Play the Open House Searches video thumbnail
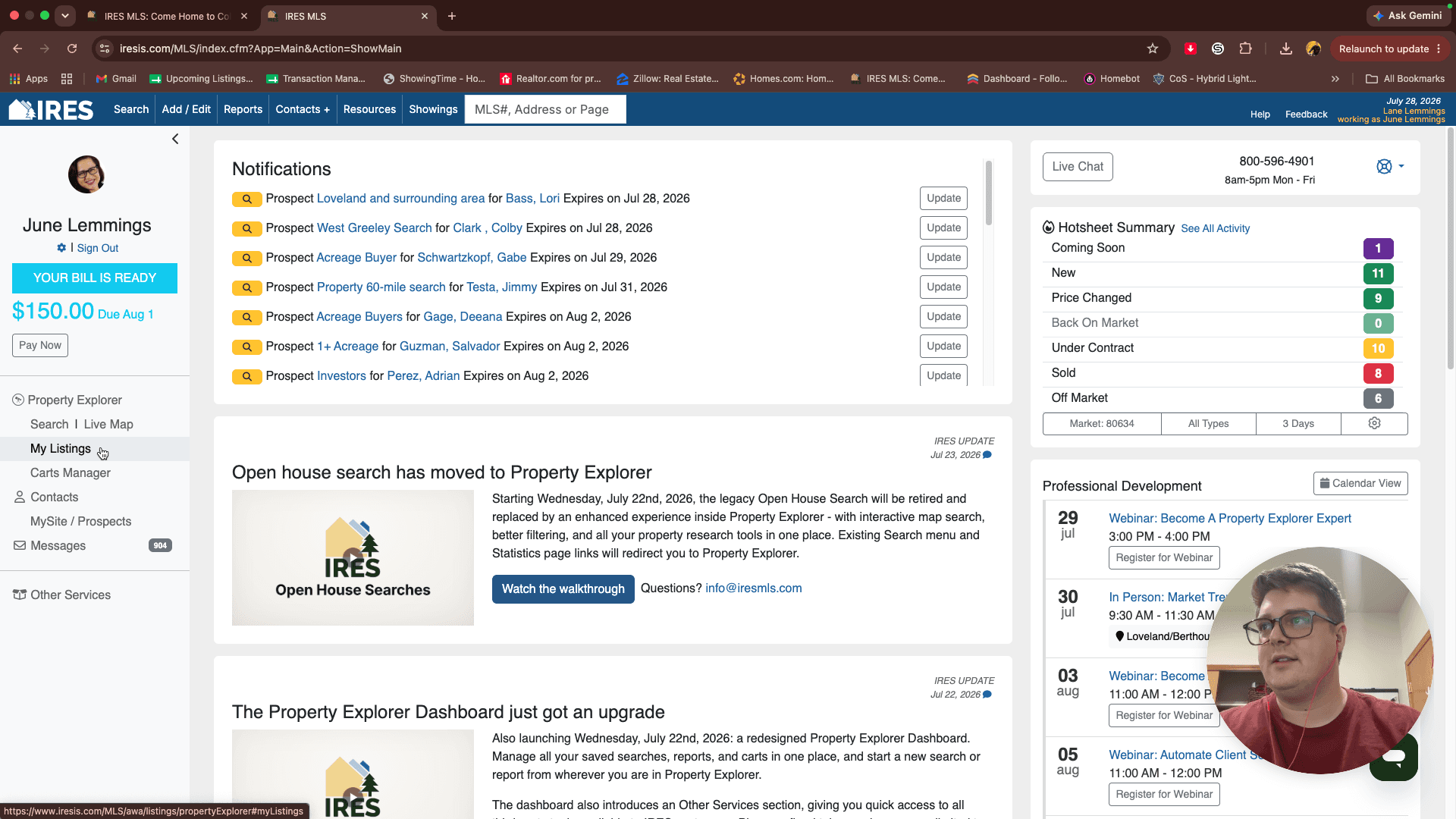This screenshot has width=1456, height=819. (353, 557)
